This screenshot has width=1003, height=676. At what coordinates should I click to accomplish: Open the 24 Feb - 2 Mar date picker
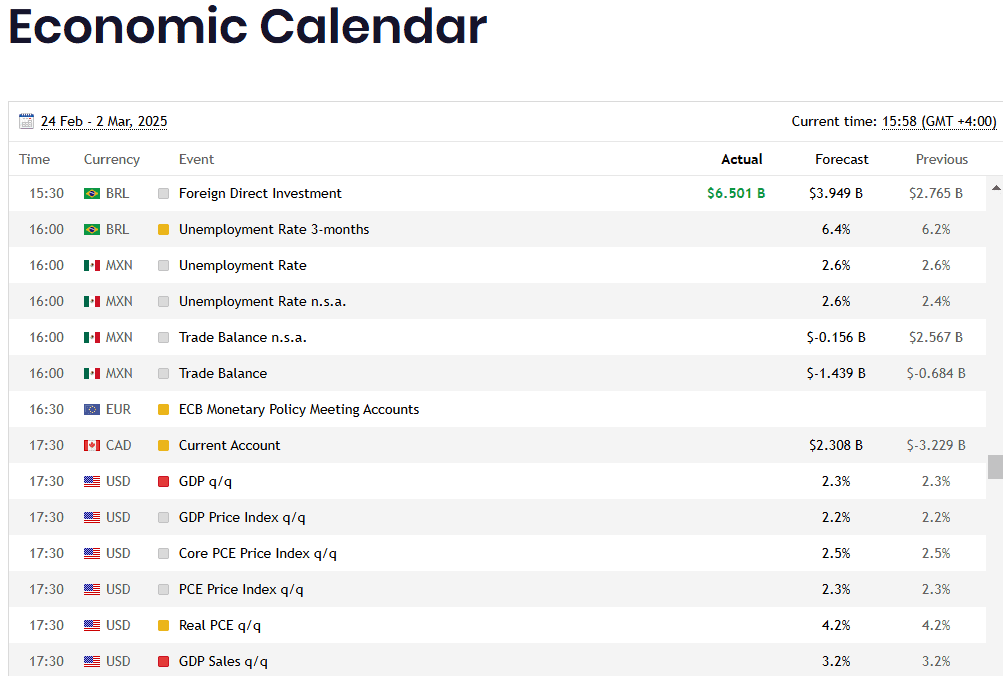(x=104, y=122)
